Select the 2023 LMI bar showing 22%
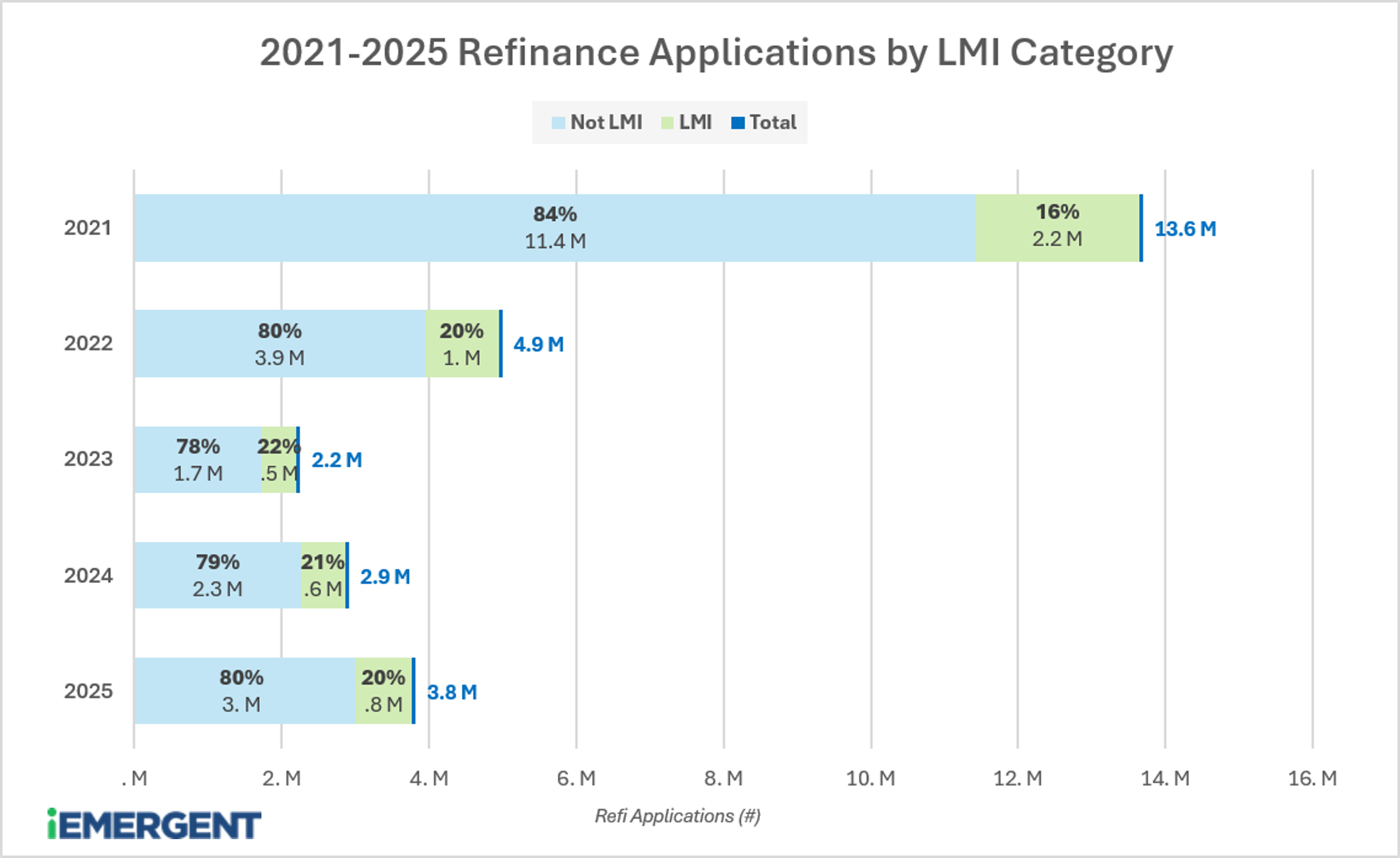1400x858 pixels. point(279,460)
